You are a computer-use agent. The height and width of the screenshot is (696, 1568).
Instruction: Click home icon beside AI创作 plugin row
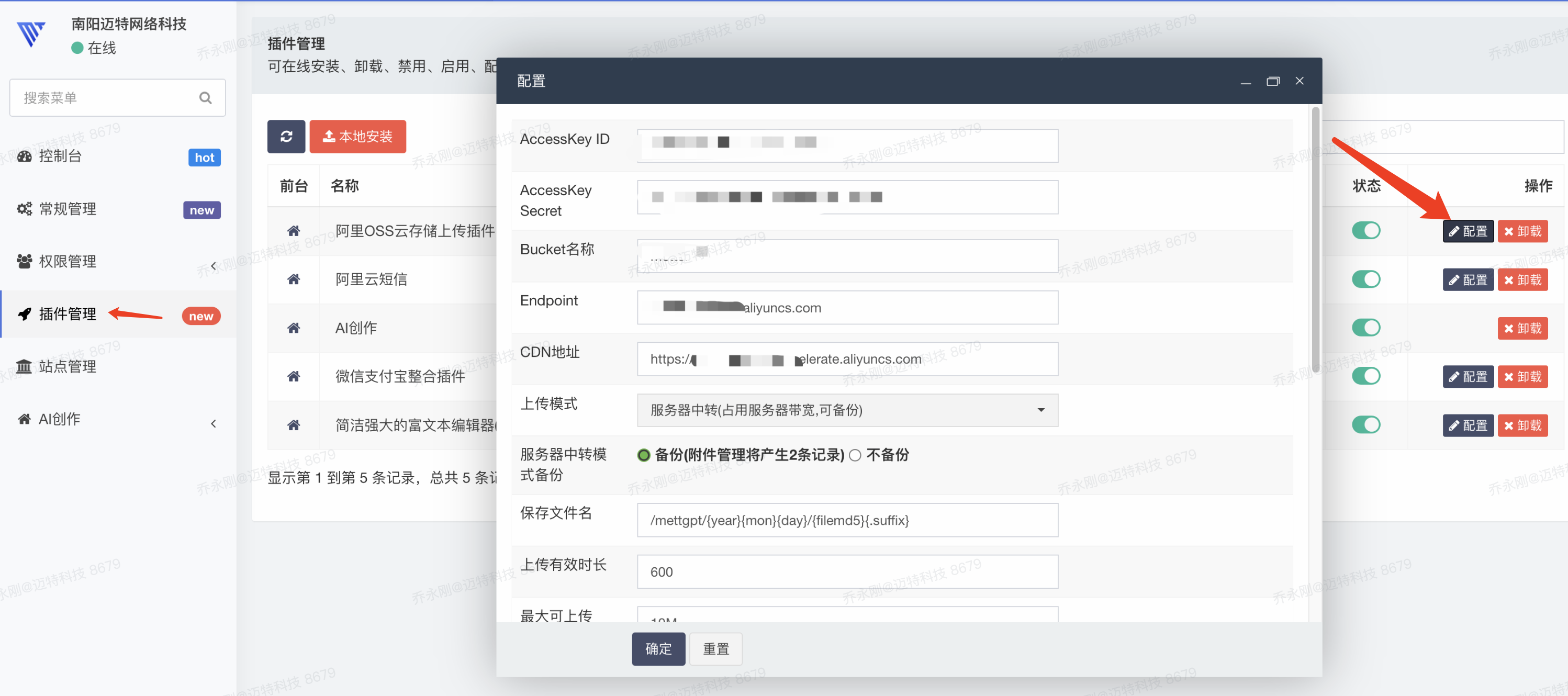294,328
